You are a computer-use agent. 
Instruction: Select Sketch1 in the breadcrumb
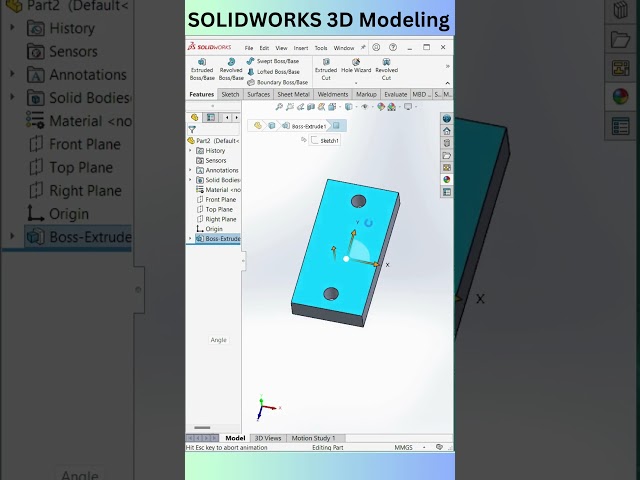point(325,140)
